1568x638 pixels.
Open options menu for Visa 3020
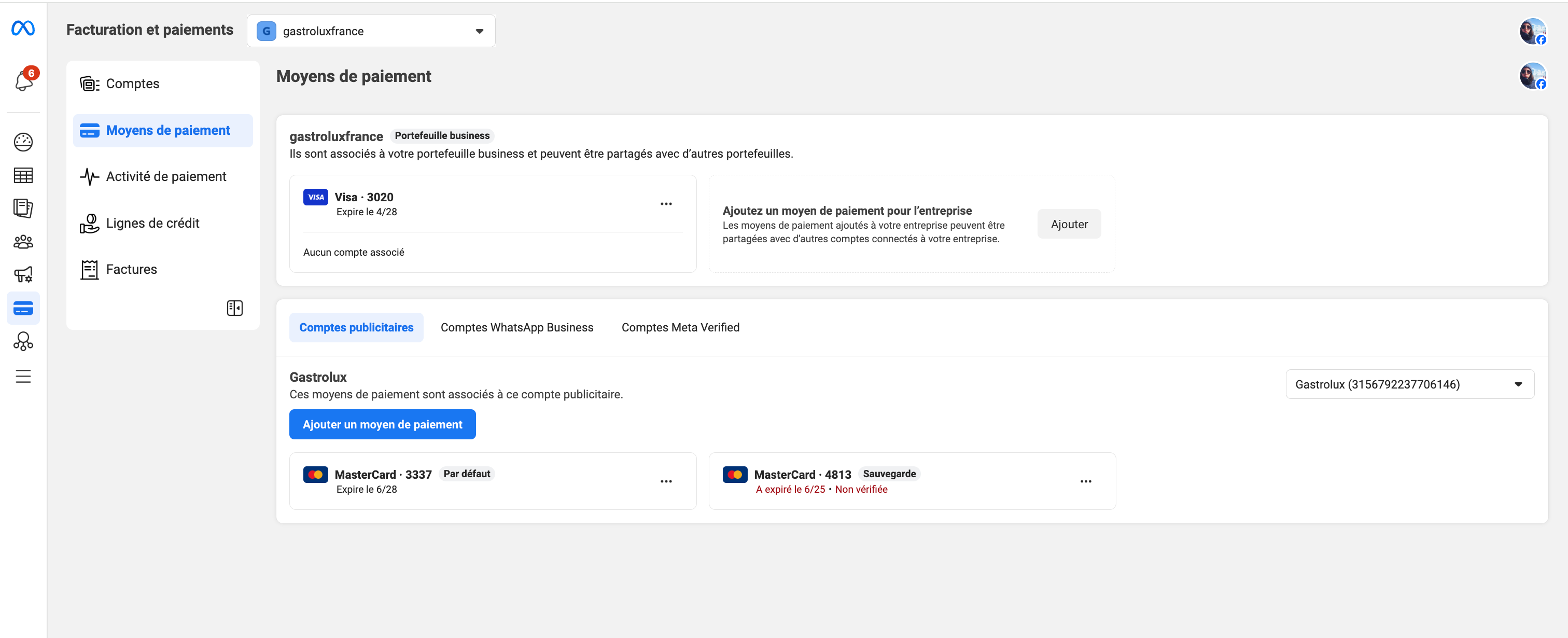click(666, 204)
